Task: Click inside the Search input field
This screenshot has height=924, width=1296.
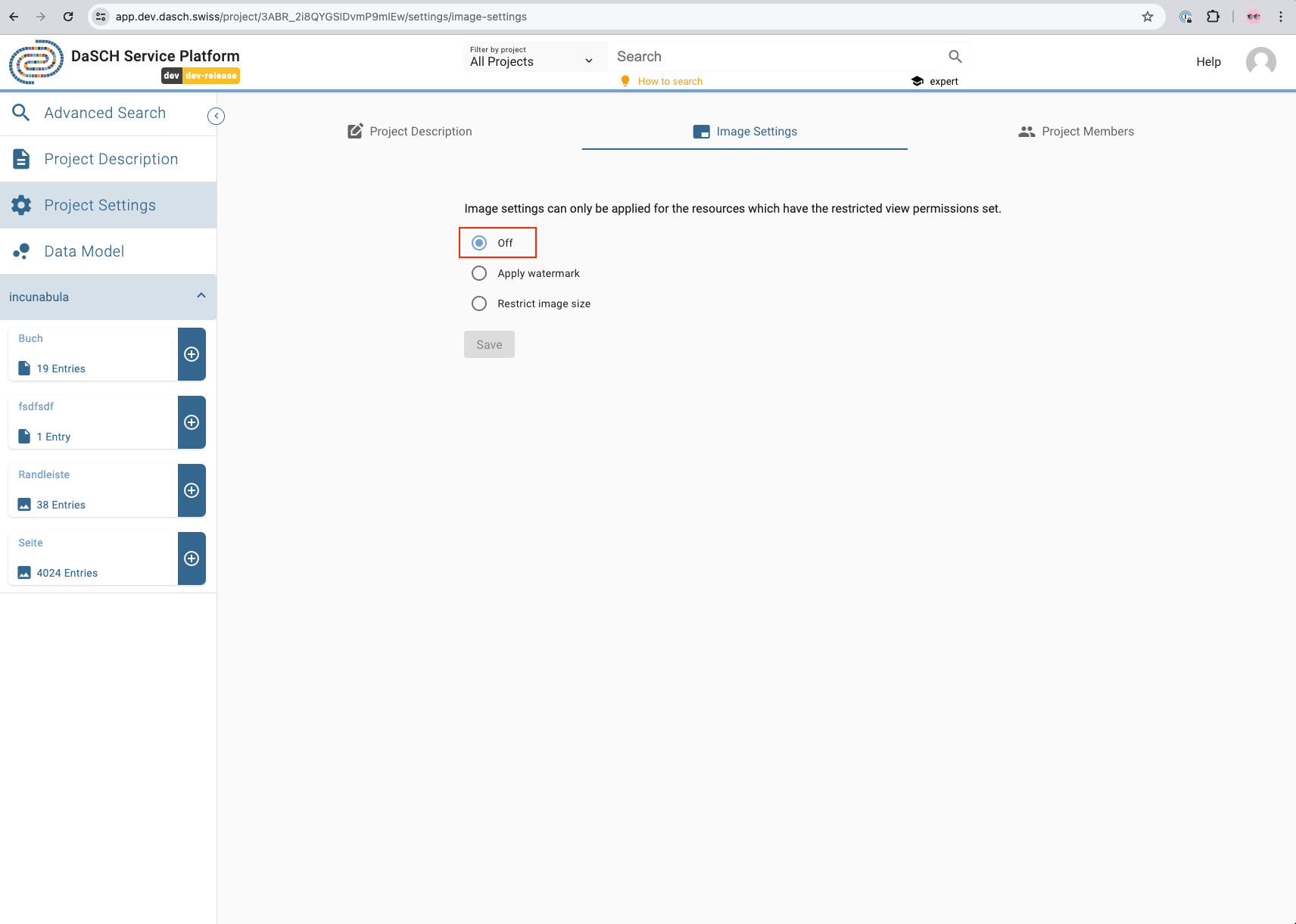Action: pyautogui.click(x=757, y=56)
